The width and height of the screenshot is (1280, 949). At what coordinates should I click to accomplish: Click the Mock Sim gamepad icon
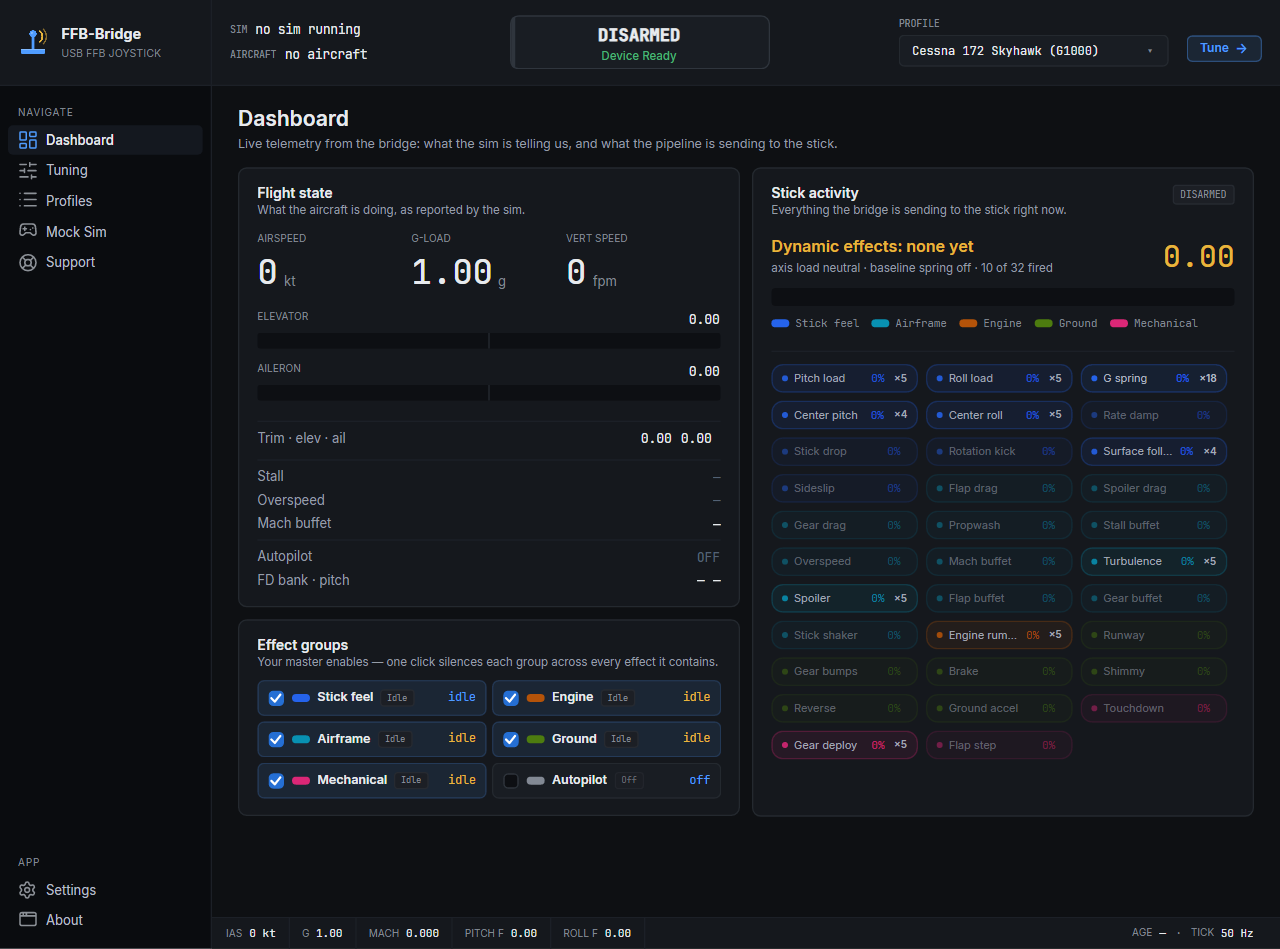click(28, 231)
